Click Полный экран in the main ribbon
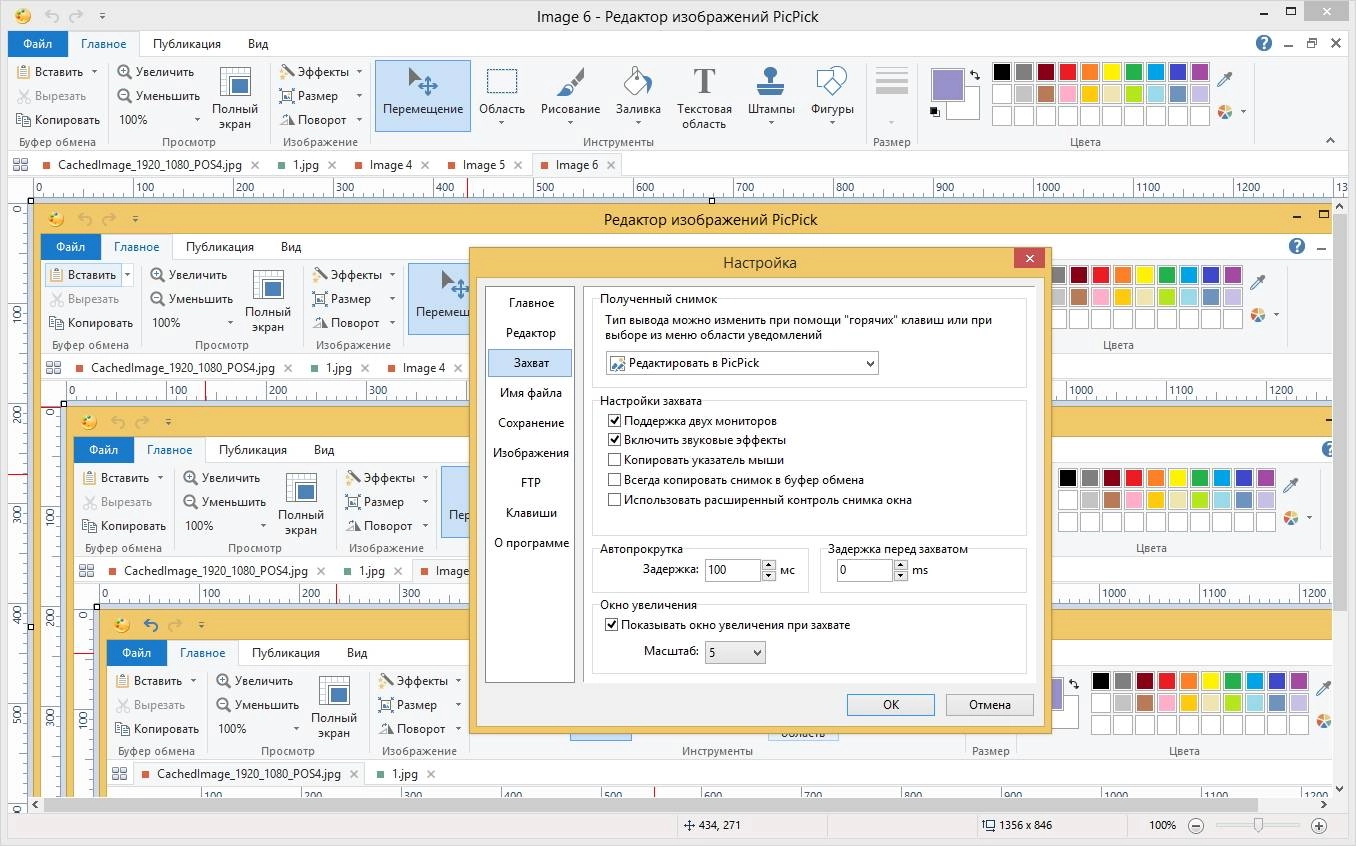This screenshot has height=846, width=1356. (x=235, y=96)
